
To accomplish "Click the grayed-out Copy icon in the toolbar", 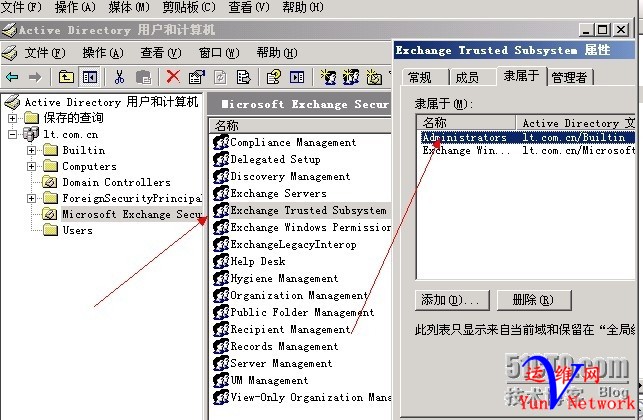I will point(143,77).
